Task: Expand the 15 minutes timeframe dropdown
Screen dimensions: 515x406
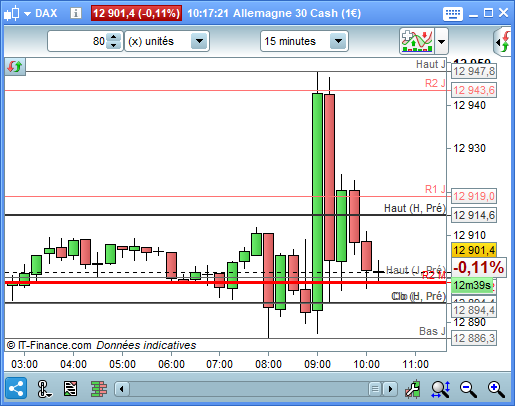Action: [x=338, y=41]
